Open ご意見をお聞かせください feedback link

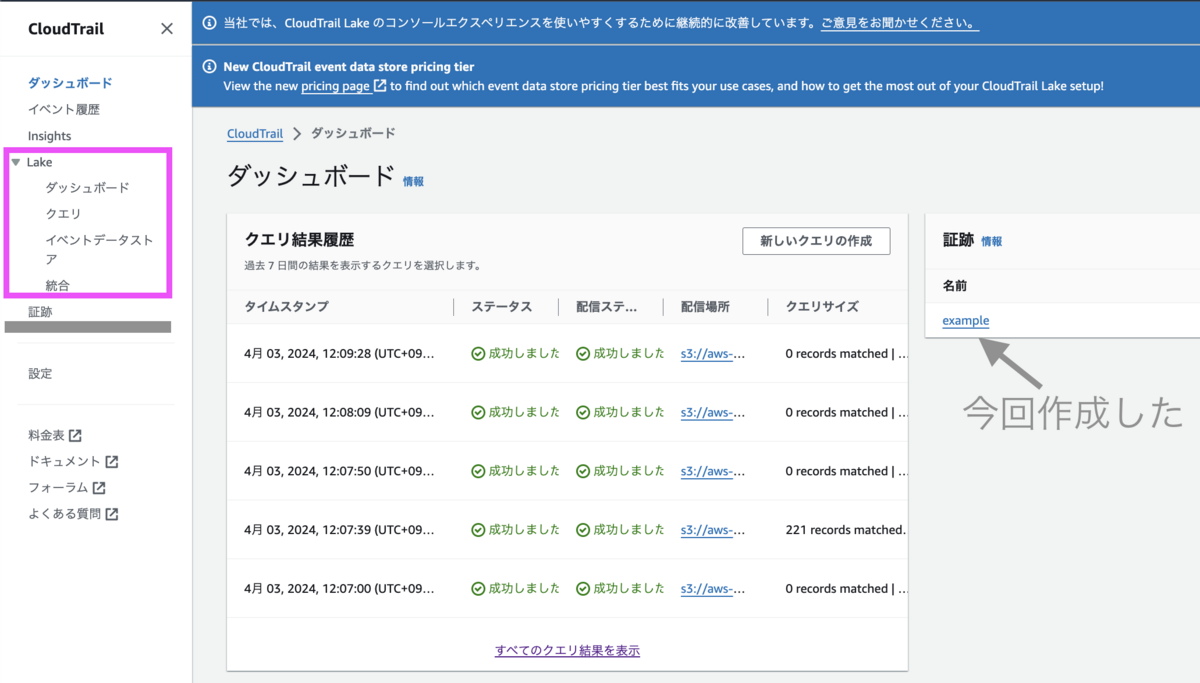(899, 22)
